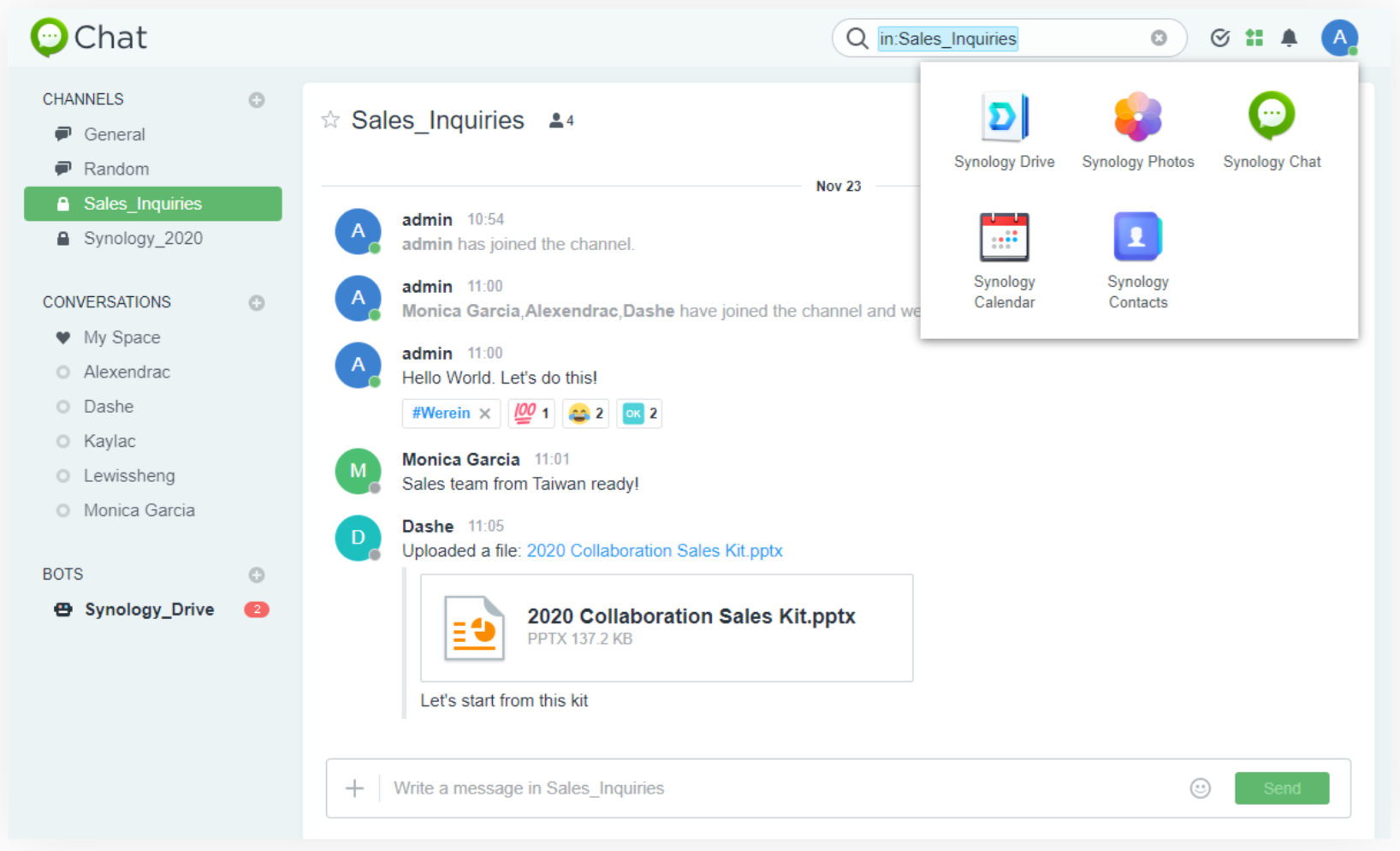Toggle the green app launcher grid icon

1255,38
